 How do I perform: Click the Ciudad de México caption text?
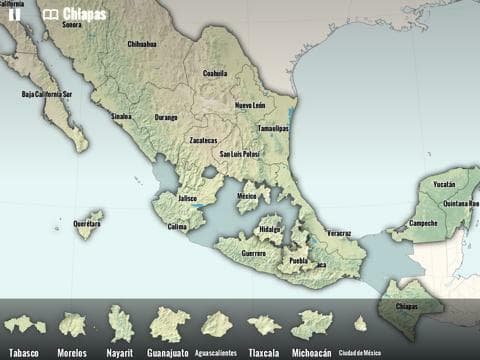(360, 353)
